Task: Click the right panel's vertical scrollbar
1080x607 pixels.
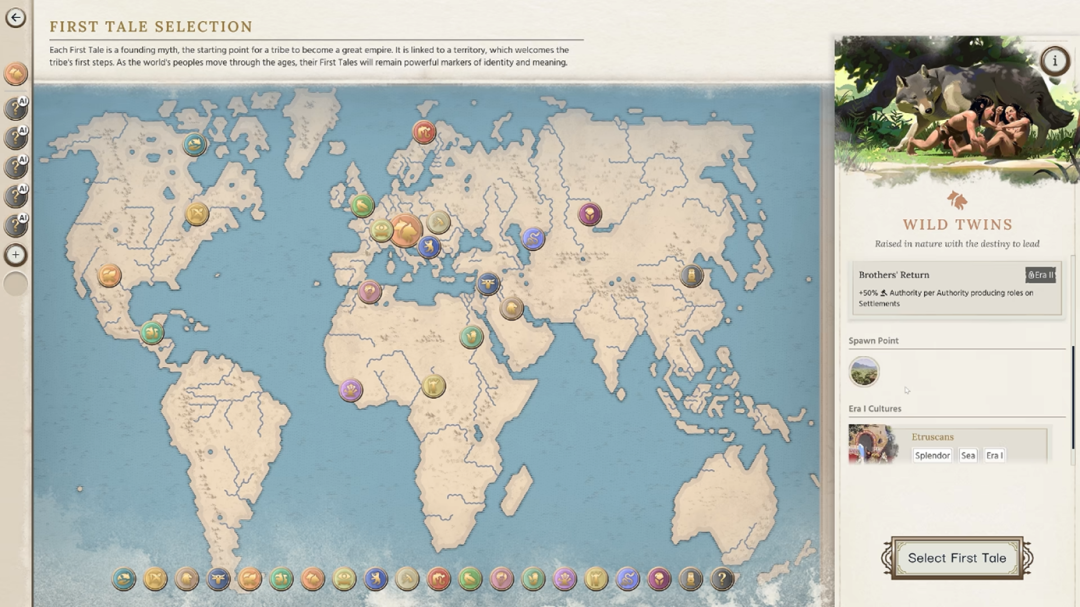Action: point(1072,396)
